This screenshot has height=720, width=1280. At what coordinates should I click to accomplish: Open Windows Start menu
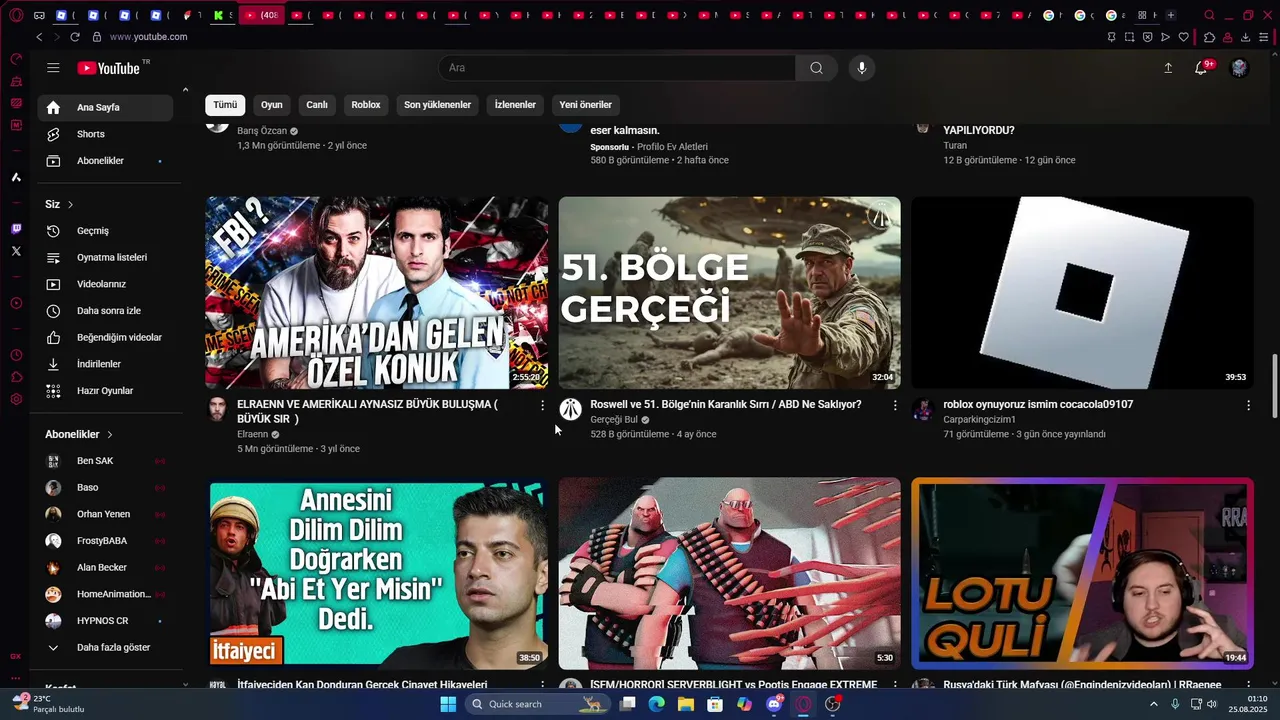pyautogui.click(x=448, y=704)
